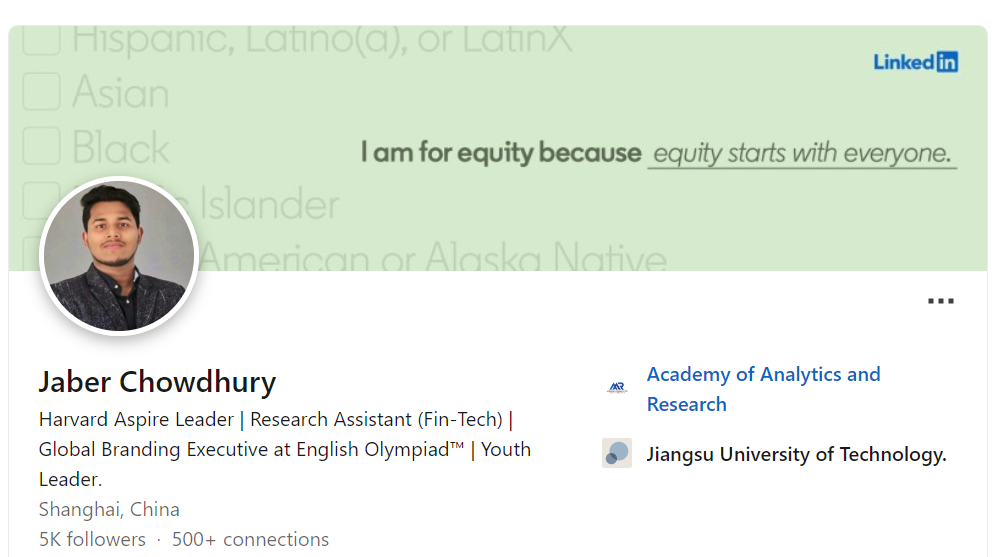The height and width of the screenshot is (557, 998).
Task: Tick the Asian checkbox in the banner
Action: pyautogui.click(x=41, y=92)
